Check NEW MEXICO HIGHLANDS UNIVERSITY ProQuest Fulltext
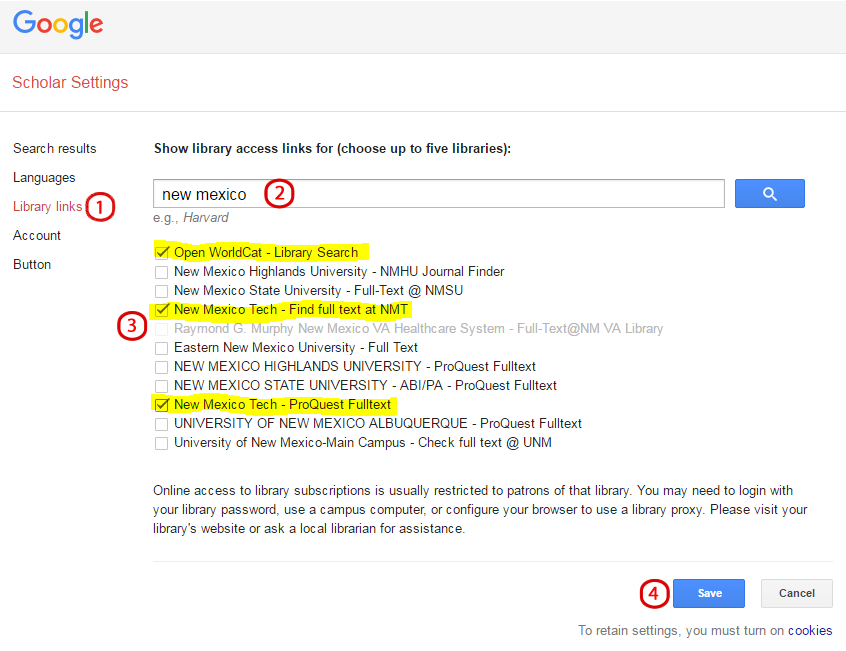The image size is (846, 651). [161, 367]
